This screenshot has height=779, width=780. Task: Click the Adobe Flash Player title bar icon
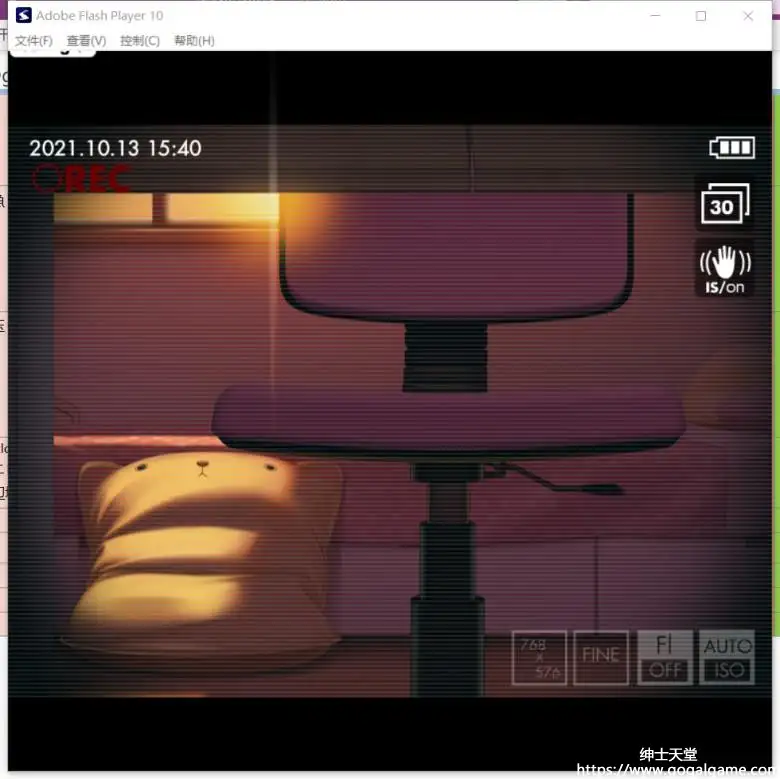(21, 15)
